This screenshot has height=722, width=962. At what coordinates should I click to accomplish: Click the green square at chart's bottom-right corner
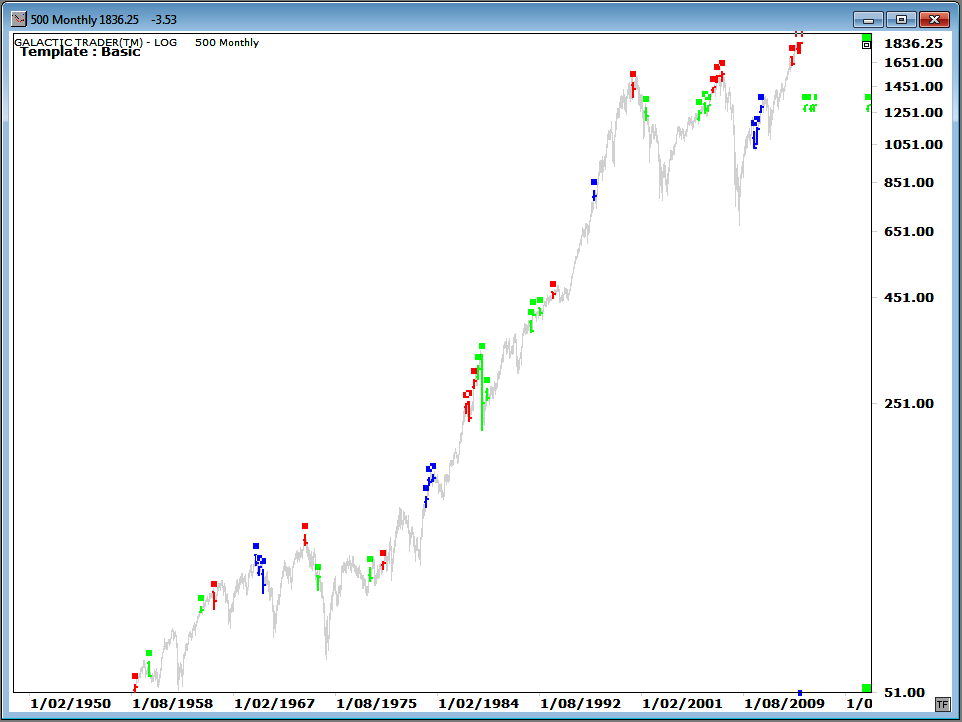click(866, 688)
